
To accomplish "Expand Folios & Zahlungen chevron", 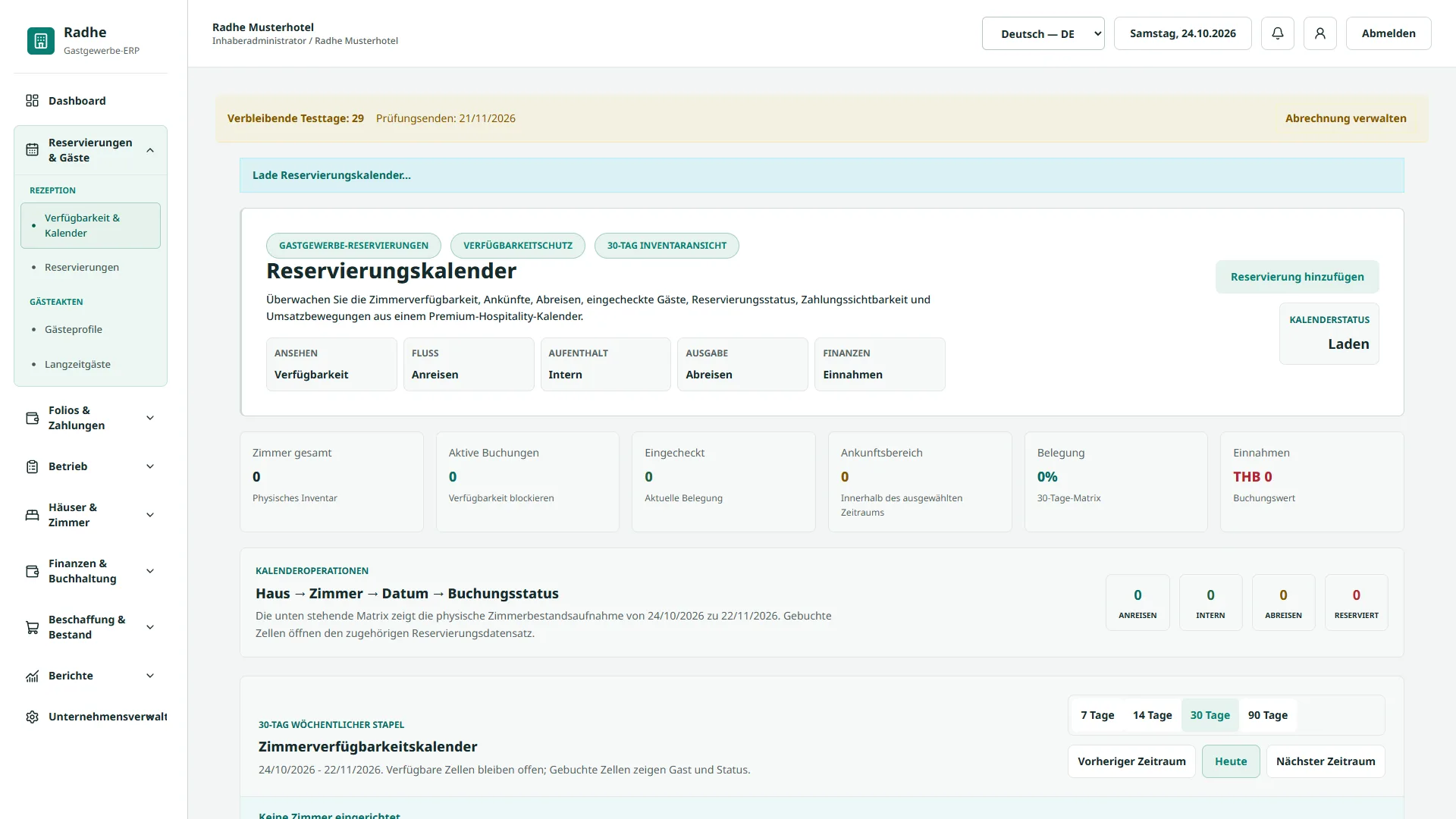I will click(x=150, y=418).
